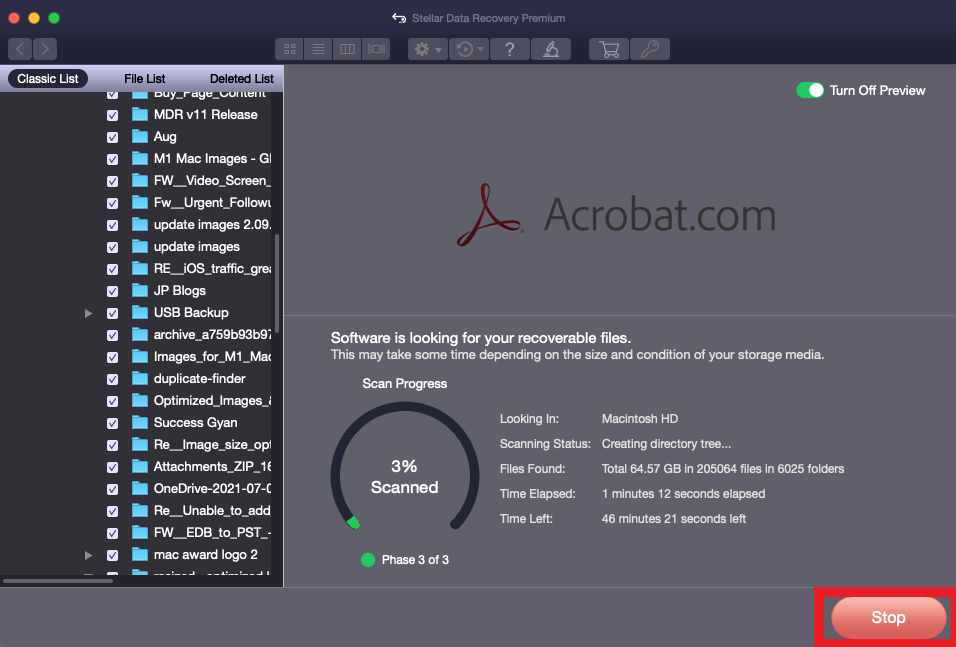
Task: Select the Success Gyan folder
Action: pyautogui.click(x=195, y=422)
